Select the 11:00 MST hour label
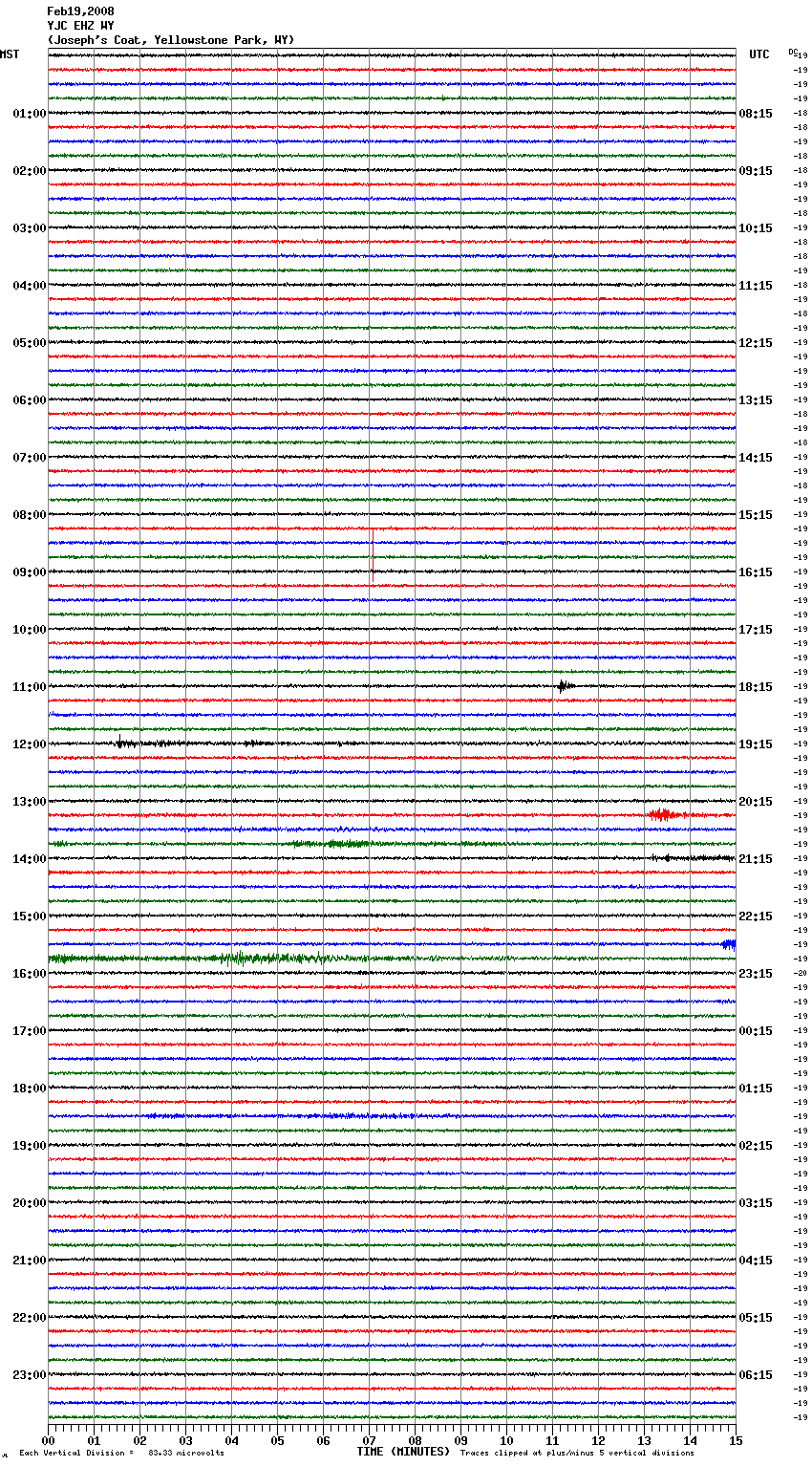The width and height of the screenshot is (812, 1466). pyautogui.click(x=30, y=687)
